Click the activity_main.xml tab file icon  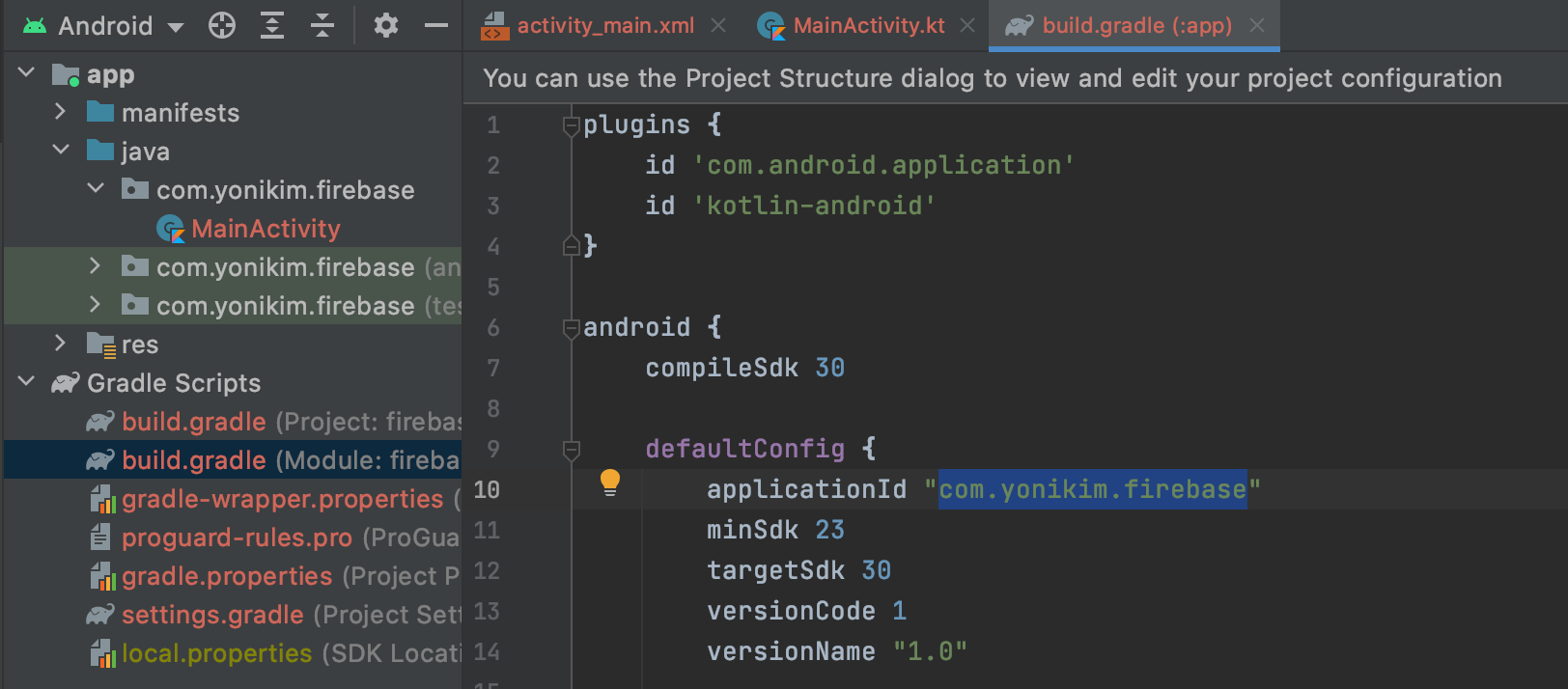click(495, 26)
